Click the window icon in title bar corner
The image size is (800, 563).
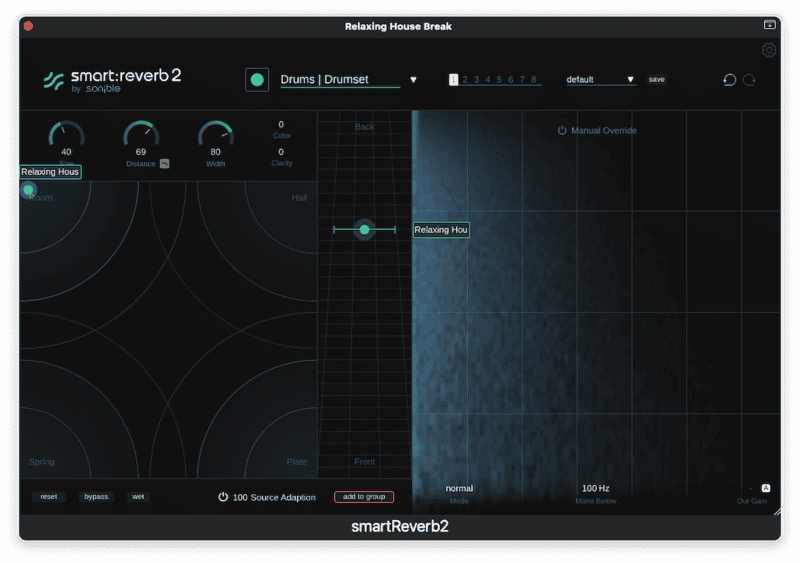coord(769,25)
